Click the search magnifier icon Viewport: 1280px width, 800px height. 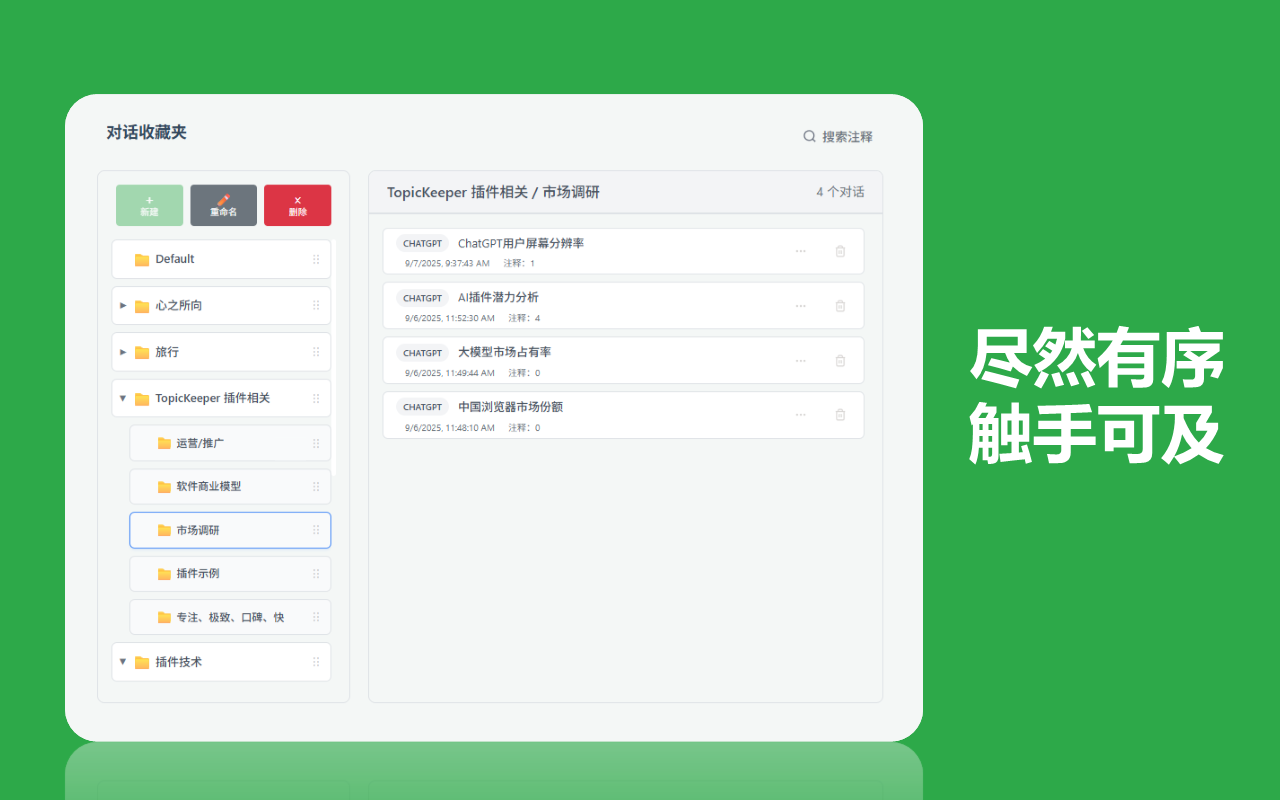[809, 136]
